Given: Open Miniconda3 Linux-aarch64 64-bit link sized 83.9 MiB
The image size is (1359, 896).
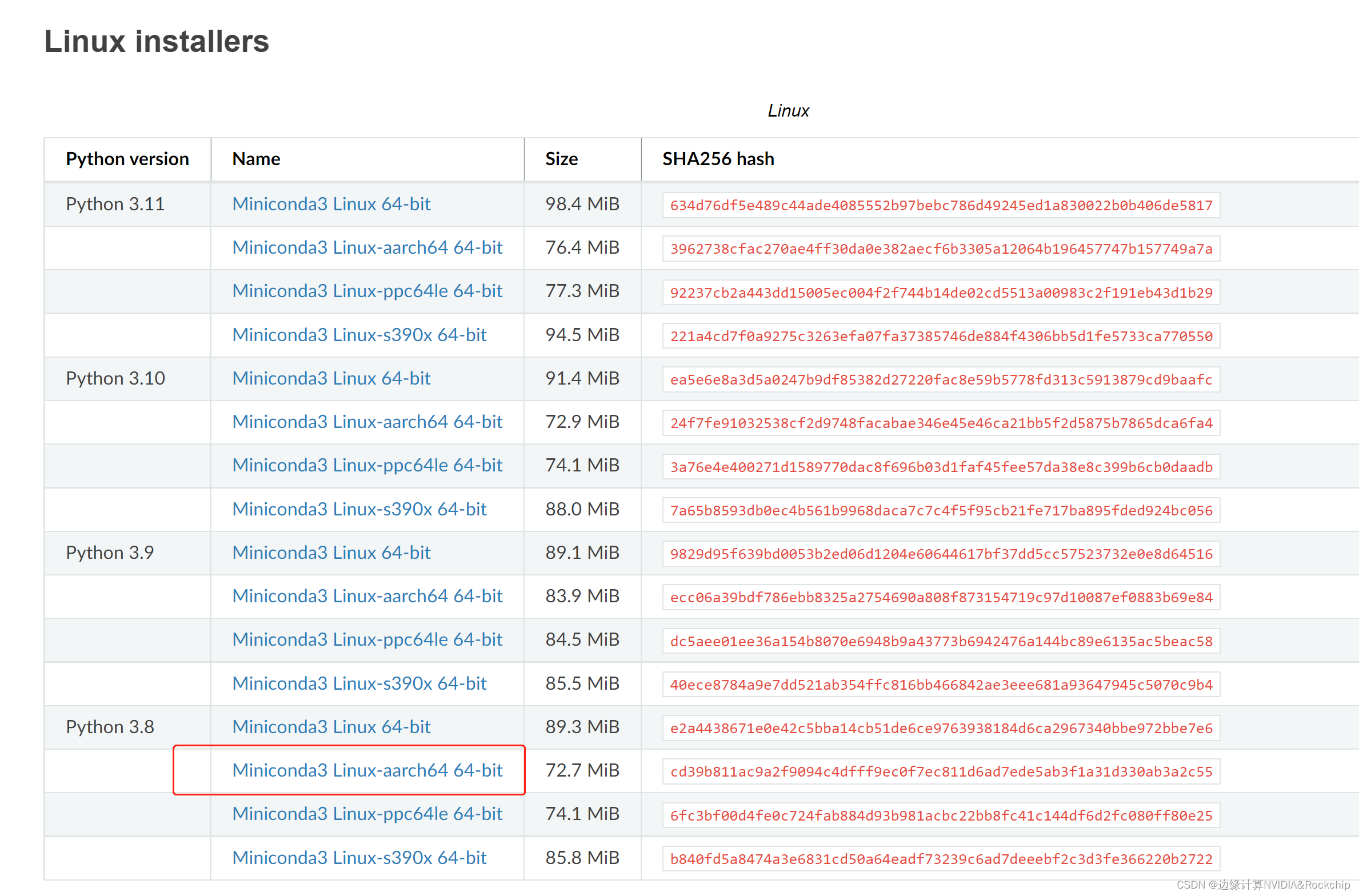Looking at the screenshot, I should coord(367,596).
